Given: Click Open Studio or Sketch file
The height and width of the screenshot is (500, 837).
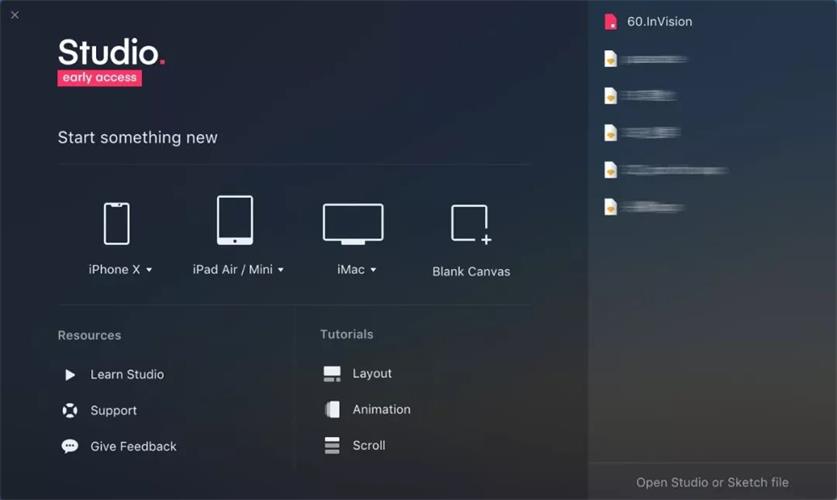Looking at the screenshot, I should (x=712, y=482).
